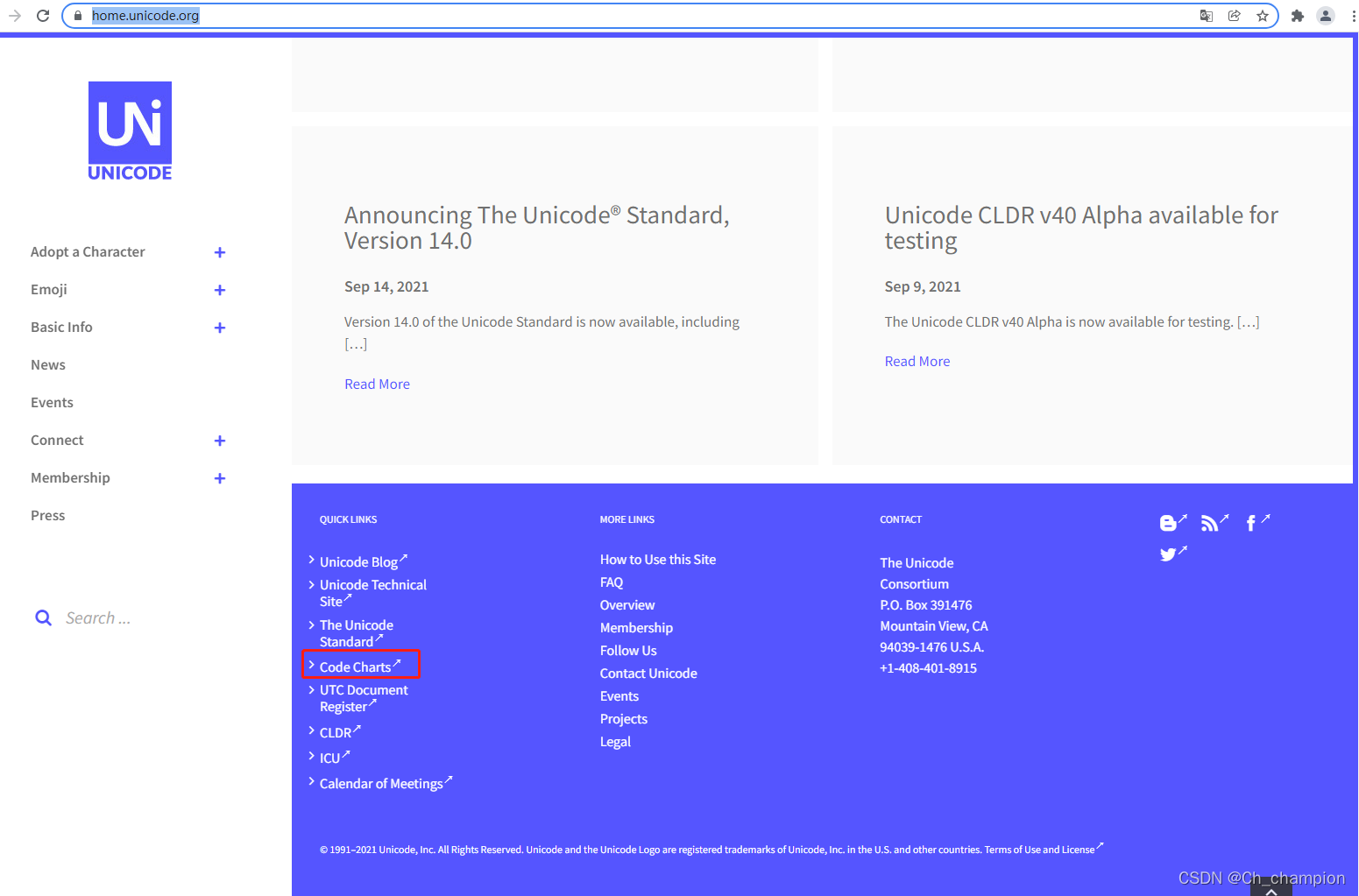Image resolution: width=1359 pixels, height=896 pixels.
Task: Reload the page with the browser refresh icon
Action: [x=43, y=16]
